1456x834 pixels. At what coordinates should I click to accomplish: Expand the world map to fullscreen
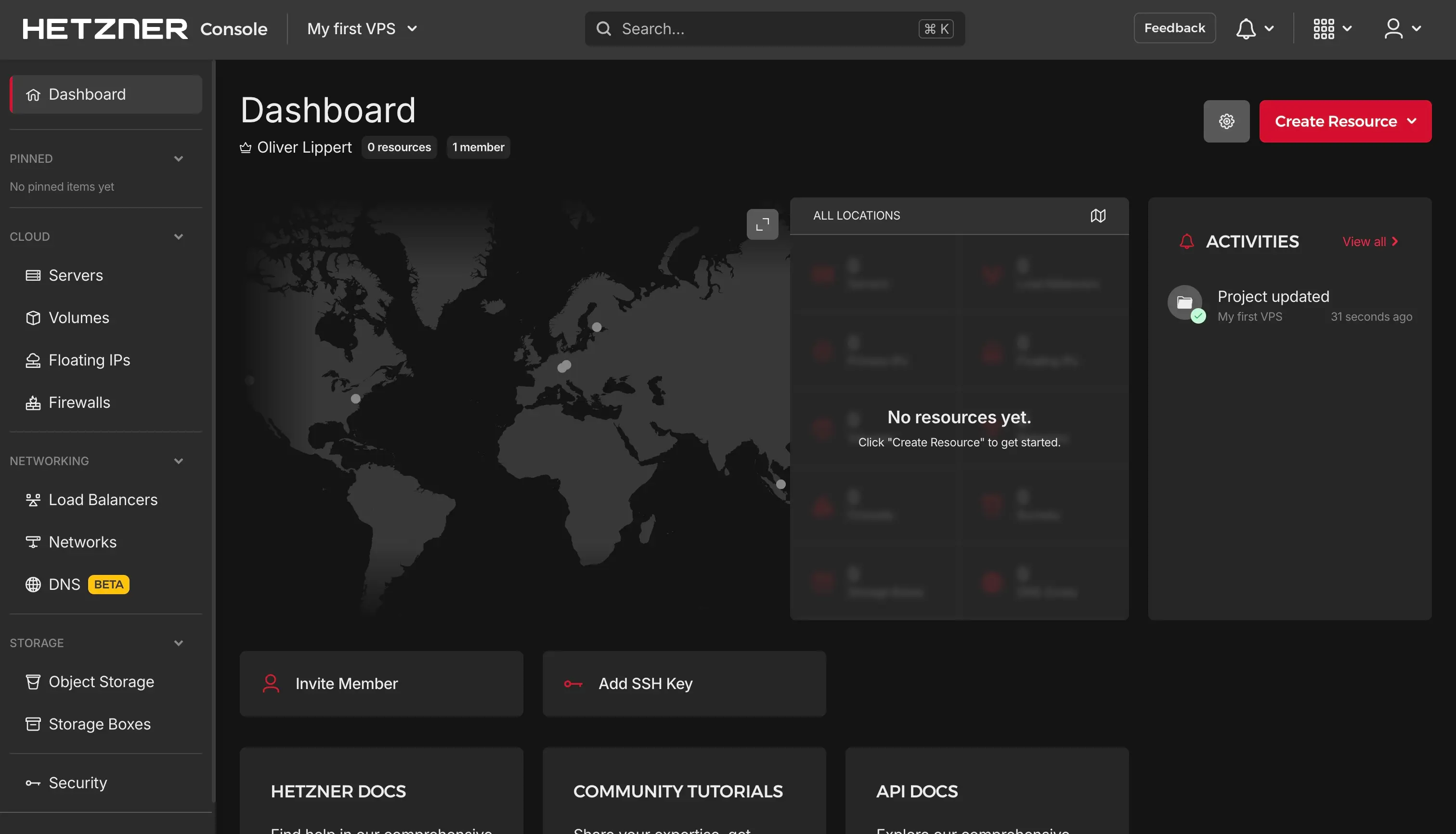click(762, 224)
